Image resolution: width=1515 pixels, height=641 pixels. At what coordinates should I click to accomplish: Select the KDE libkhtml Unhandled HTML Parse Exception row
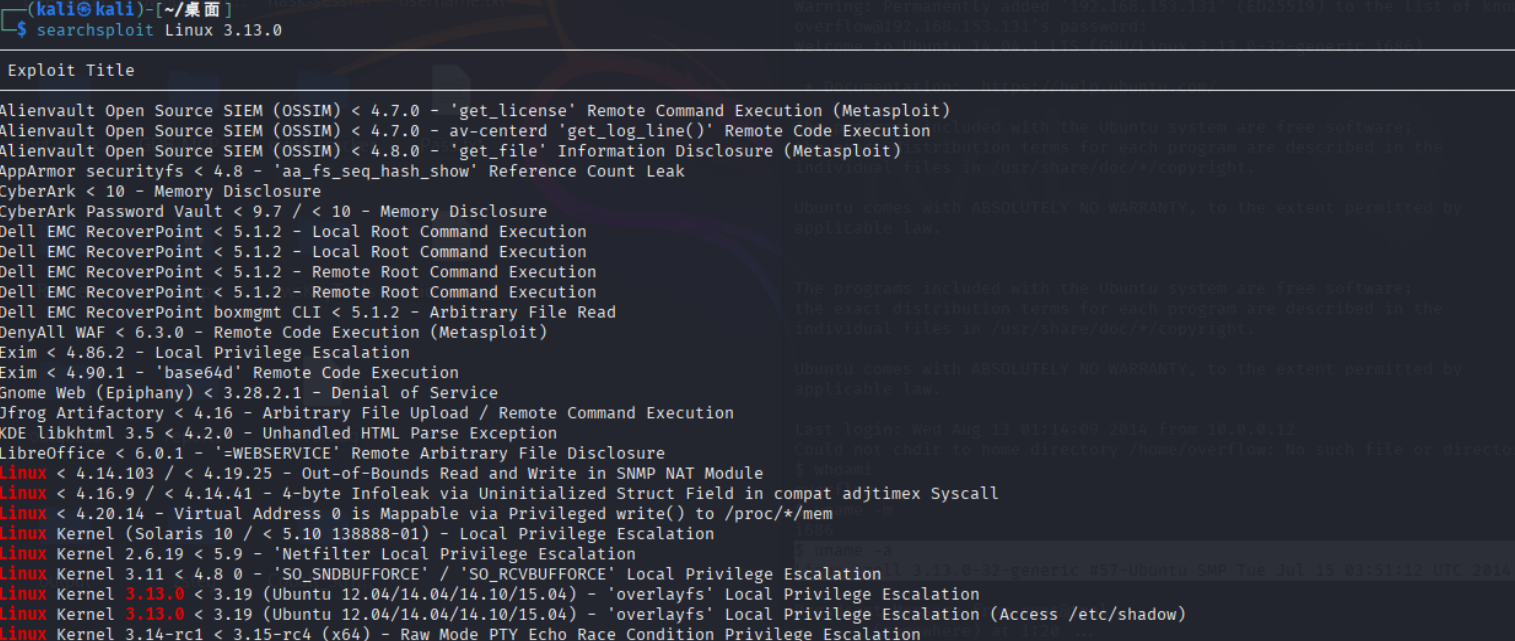(x=279, y=433)
